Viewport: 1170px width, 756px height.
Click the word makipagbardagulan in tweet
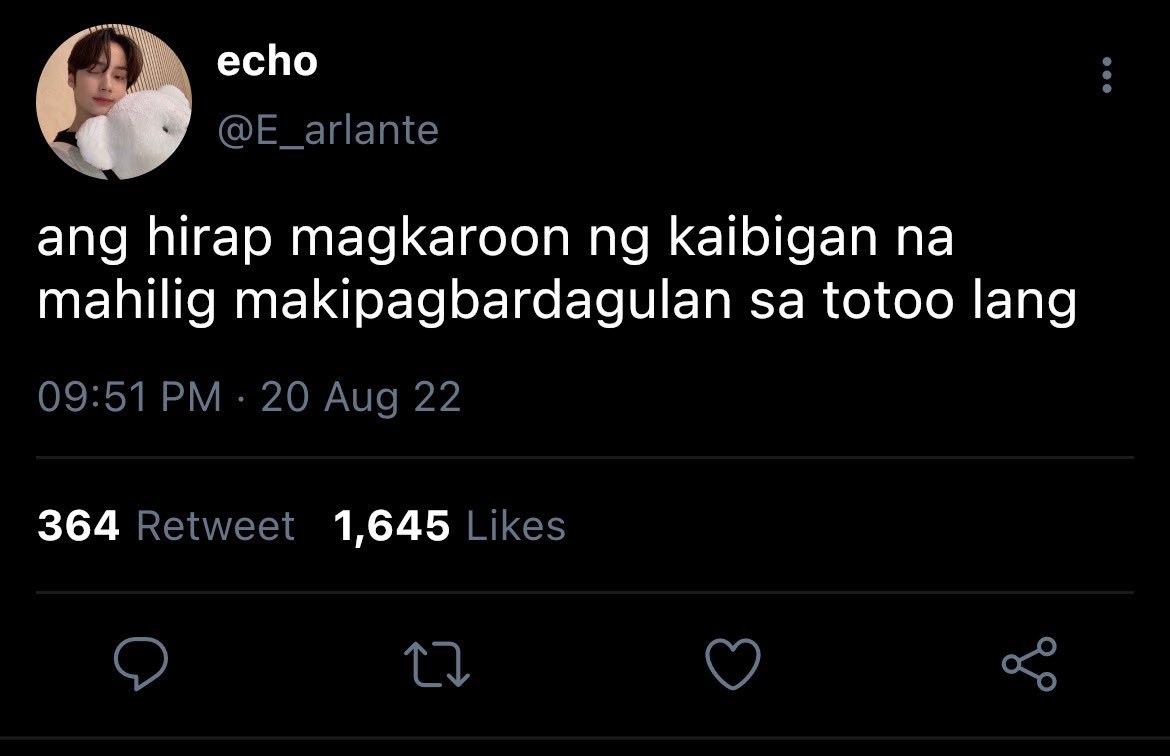pyautogui.click(x=483, y=302)
